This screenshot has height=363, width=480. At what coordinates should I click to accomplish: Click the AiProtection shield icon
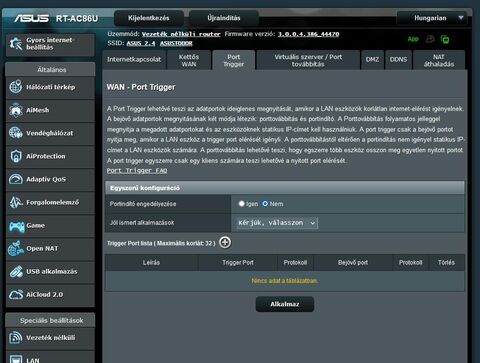[16, 156]
